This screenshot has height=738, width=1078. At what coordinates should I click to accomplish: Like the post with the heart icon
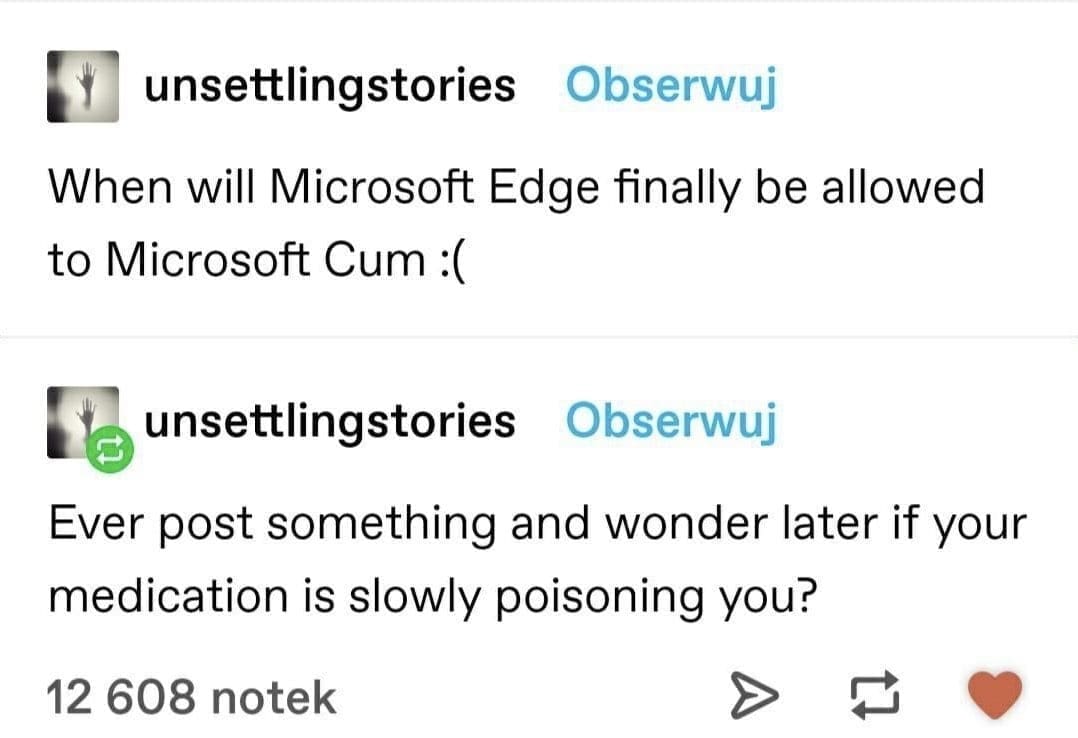[x=996, y=692]
